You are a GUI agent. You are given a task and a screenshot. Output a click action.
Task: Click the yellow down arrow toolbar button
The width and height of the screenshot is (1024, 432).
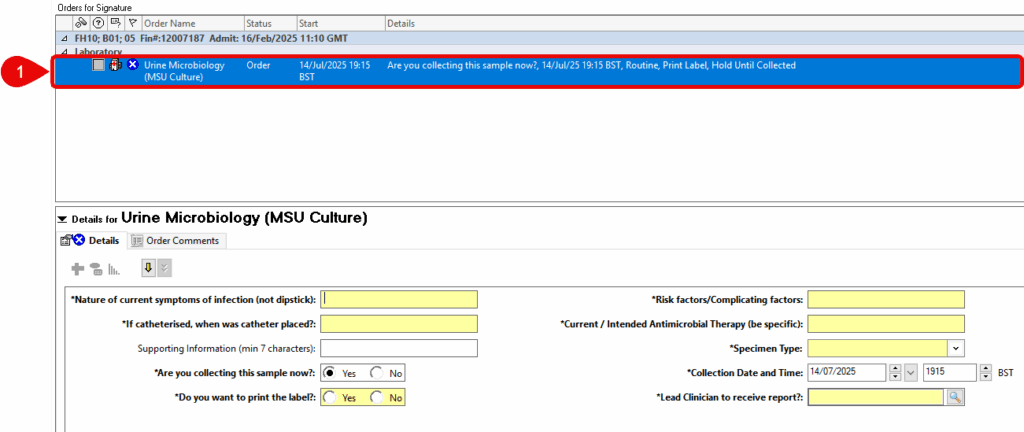point(148,268)
